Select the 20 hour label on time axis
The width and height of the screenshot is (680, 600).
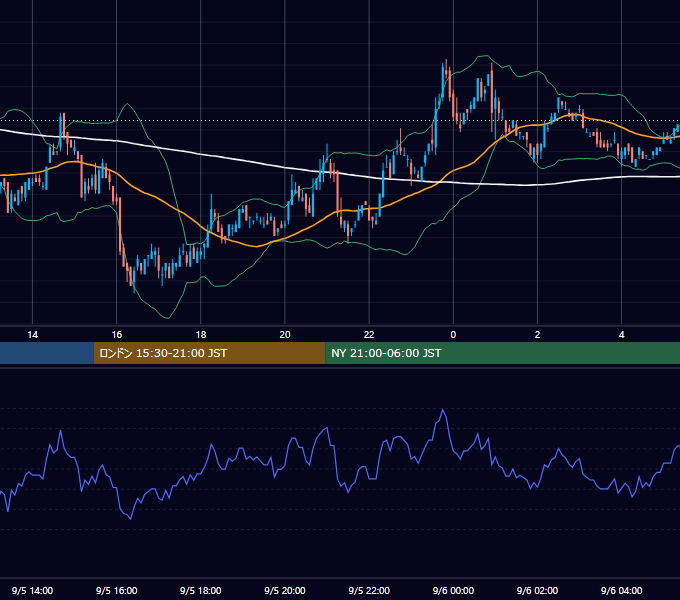(x=285, y=335)
